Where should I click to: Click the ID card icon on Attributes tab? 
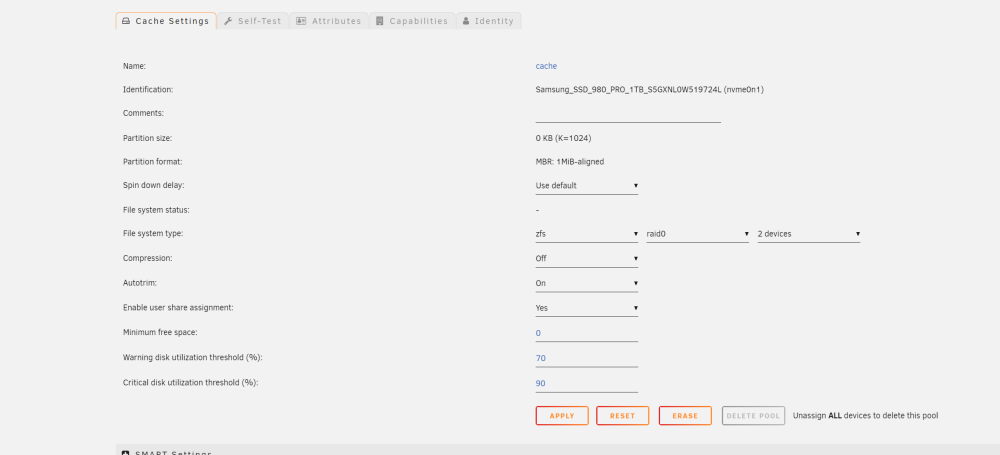[301, 21]
